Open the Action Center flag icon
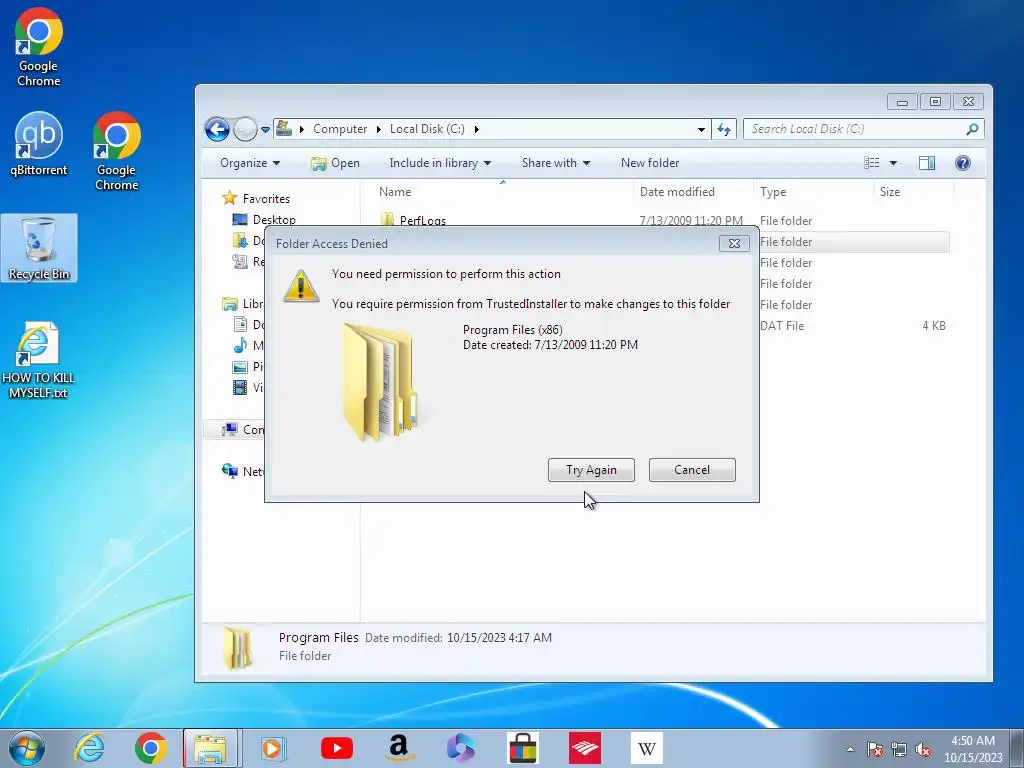 coord(874,749)
